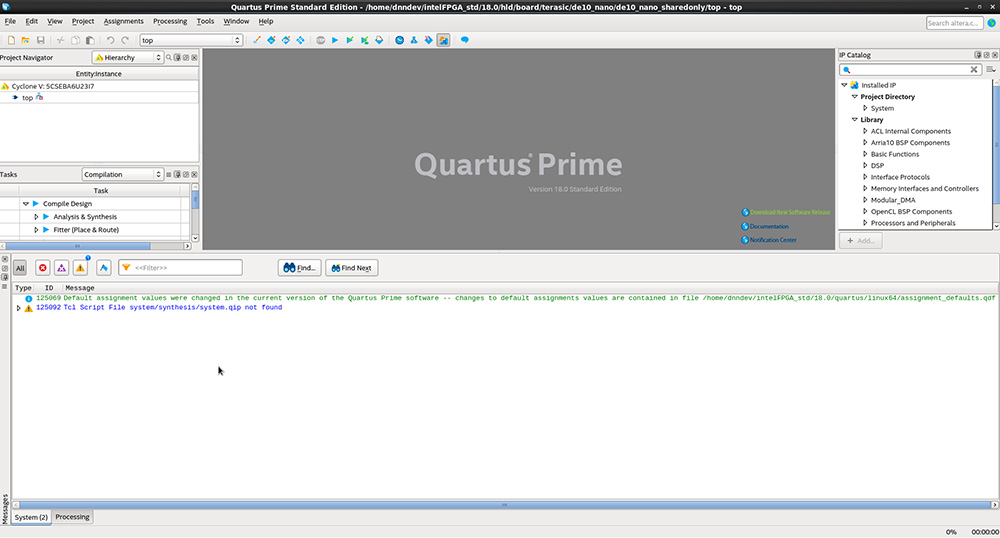This screenshot has height=538, width=1000.
Task: Open the File menu
Action: pos(10,21)
